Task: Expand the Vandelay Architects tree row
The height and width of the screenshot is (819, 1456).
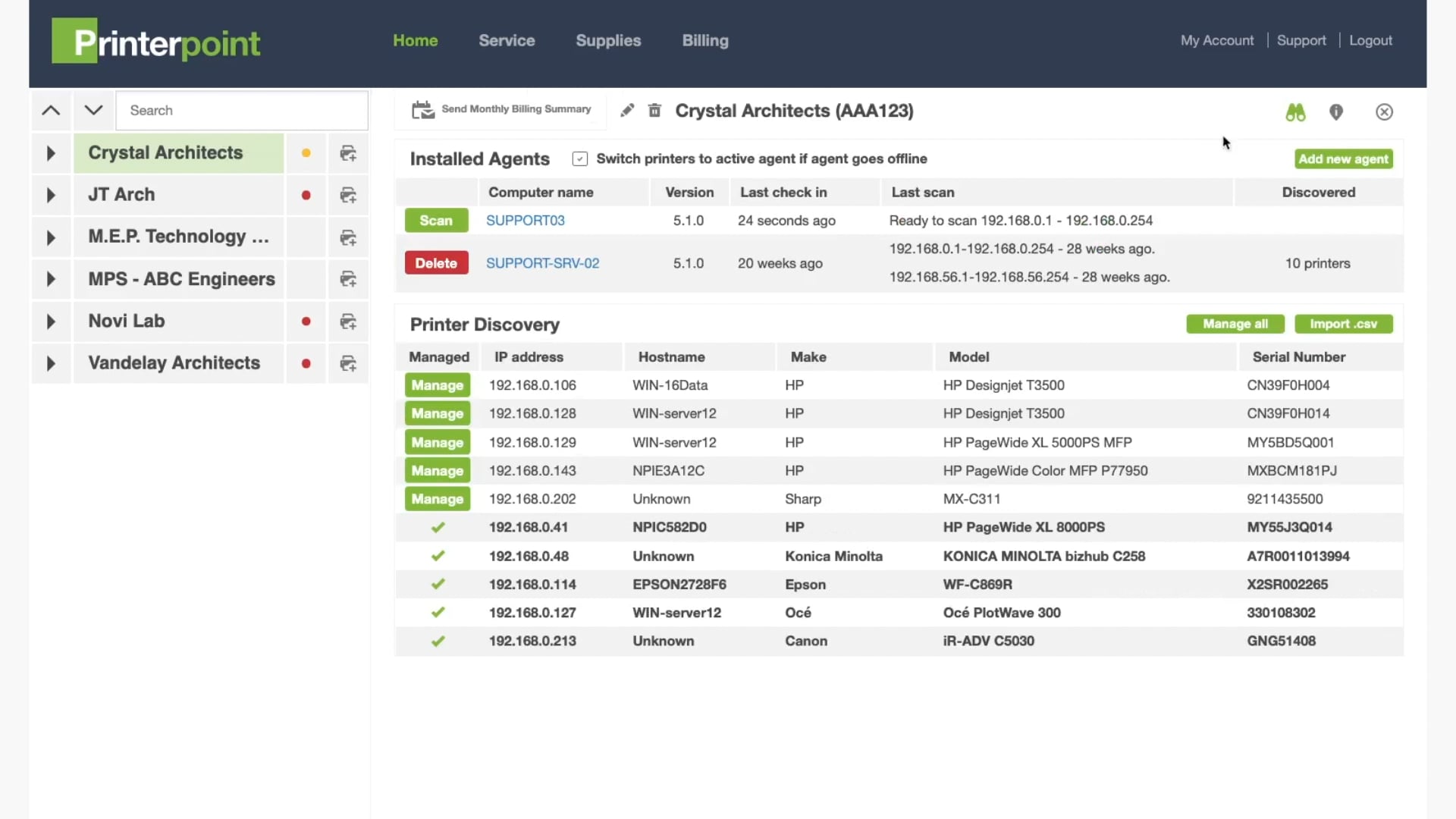Action: 51,363
